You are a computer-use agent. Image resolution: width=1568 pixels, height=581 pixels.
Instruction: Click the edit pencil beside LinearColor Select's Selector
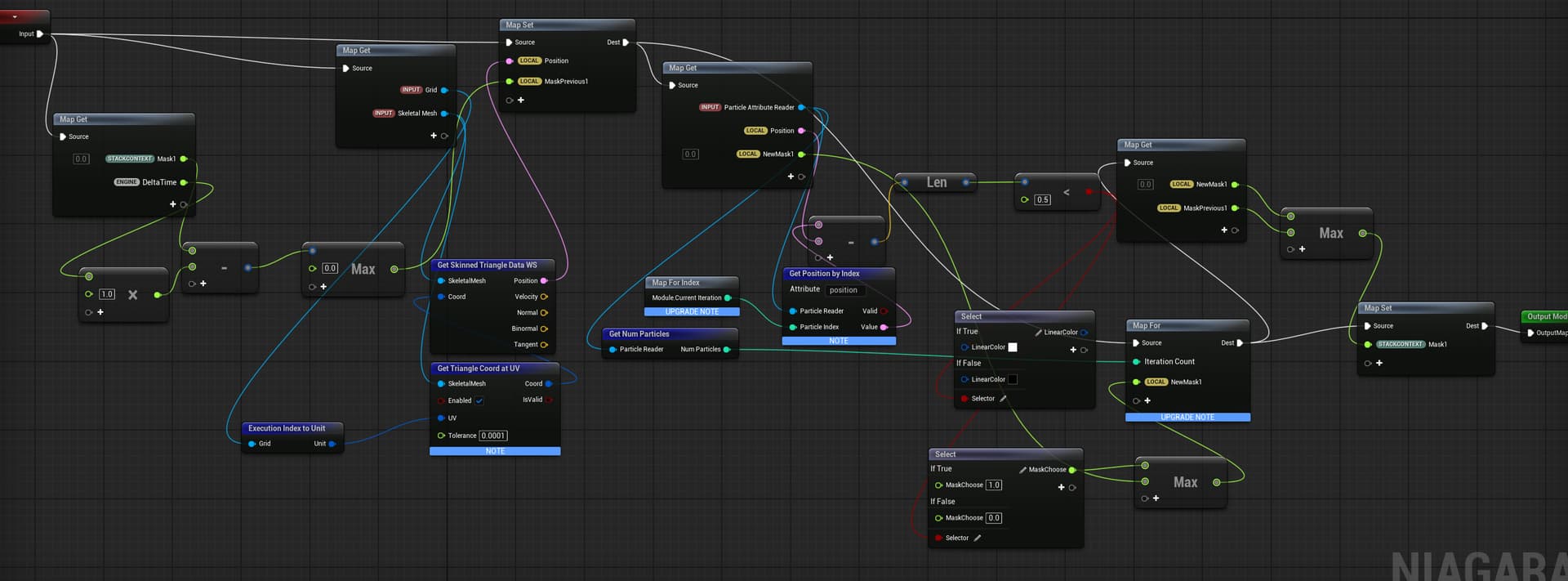pos(1003,399)
